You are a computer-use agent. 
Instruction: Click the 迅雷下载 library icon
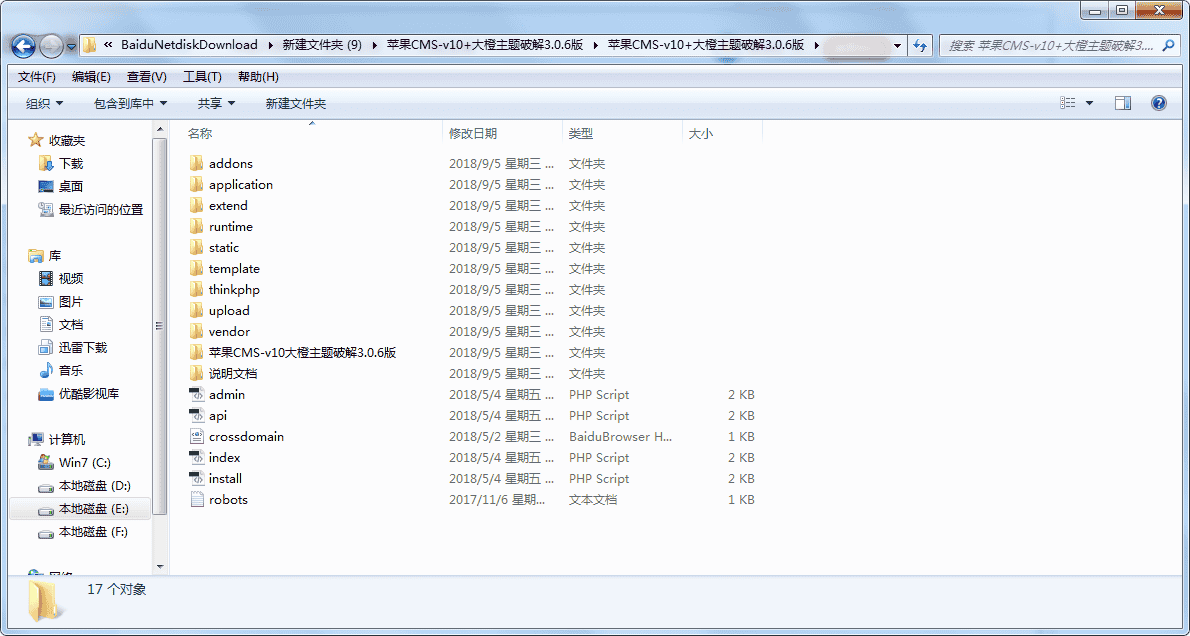(46, 348)
